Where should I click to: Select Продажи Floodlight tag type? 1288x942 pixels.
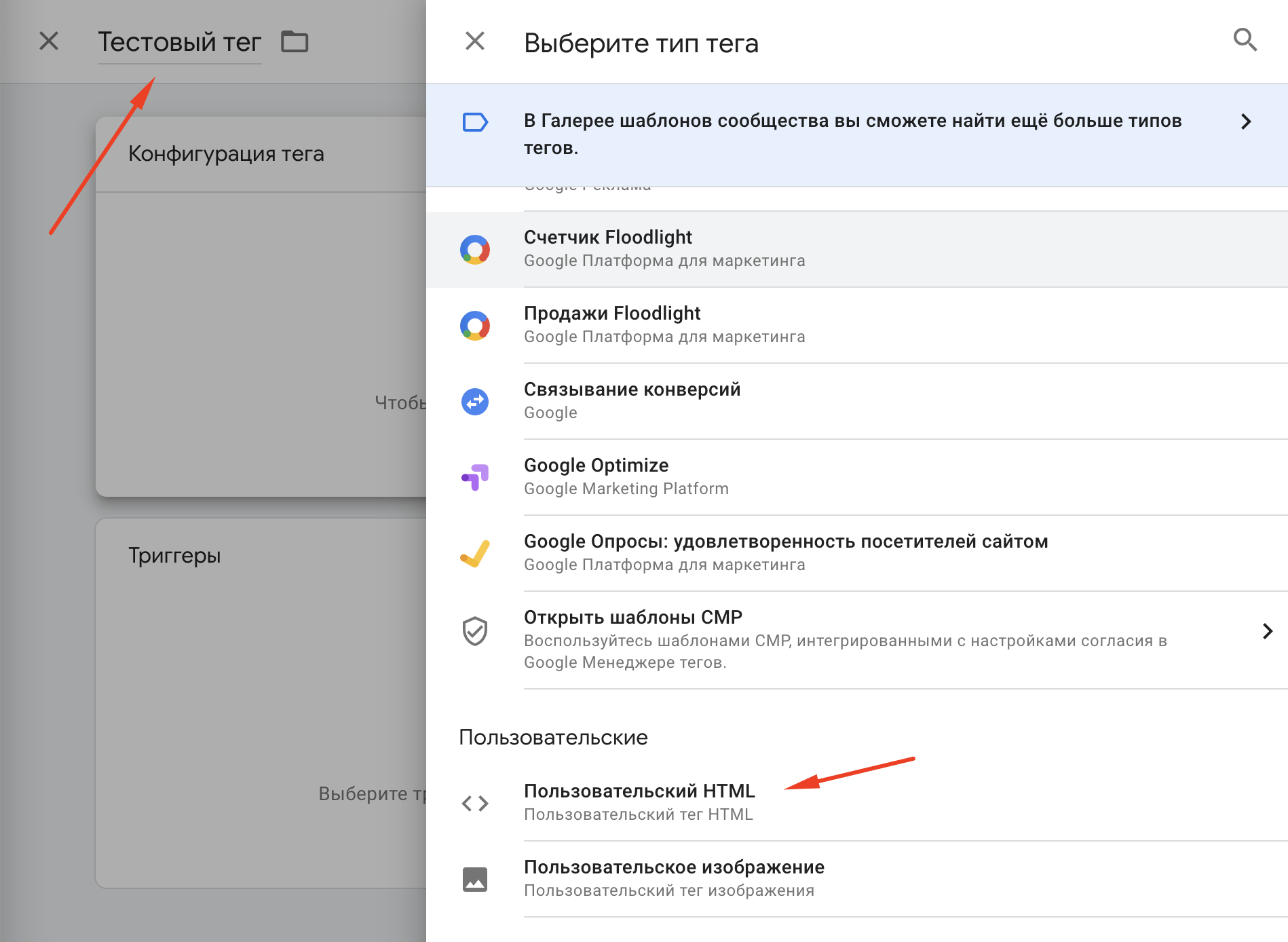click(x=857, y=325)
